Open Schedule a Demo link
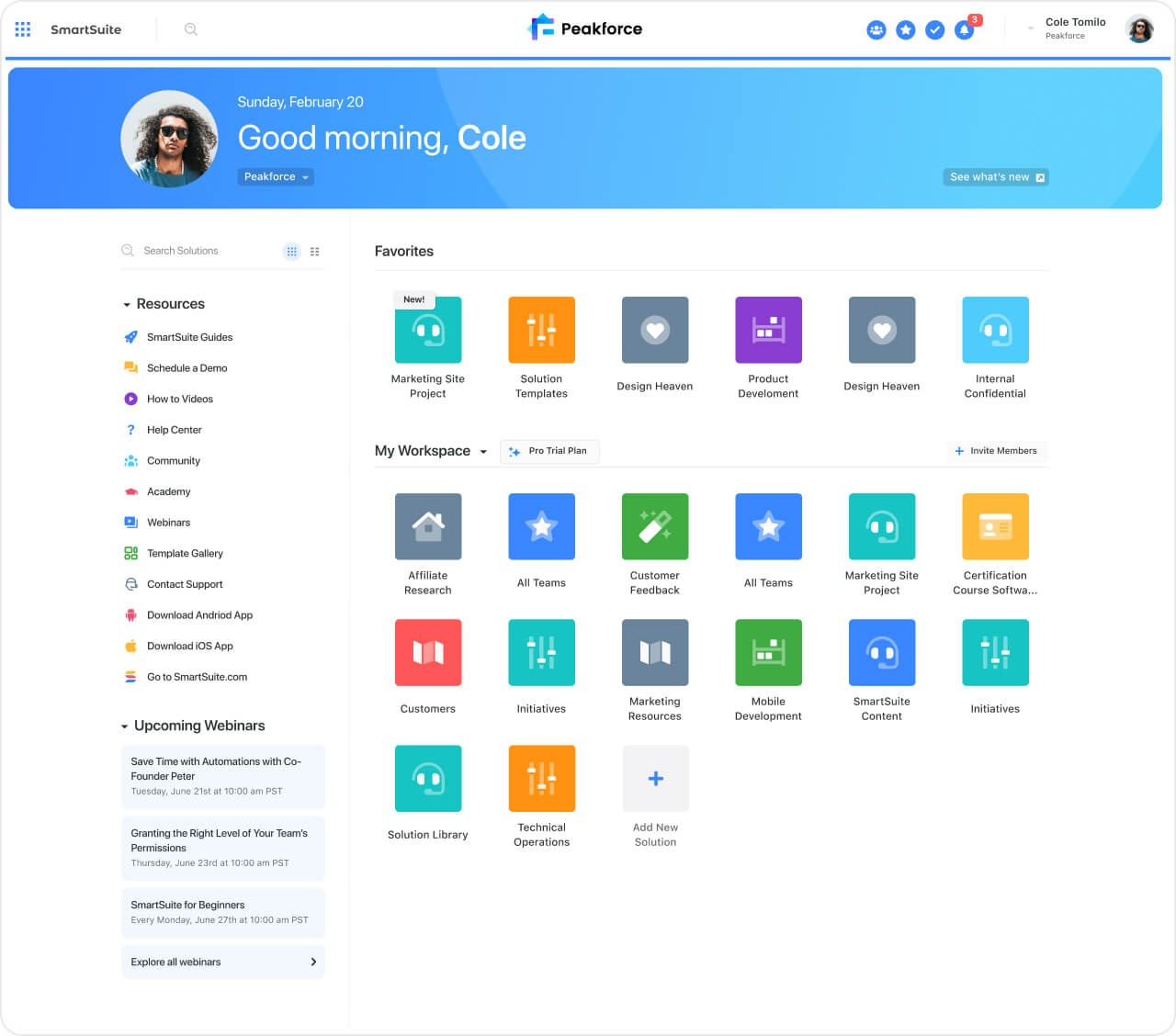The width and height of the screenshot is (1176, 1036). click(187, 368)
